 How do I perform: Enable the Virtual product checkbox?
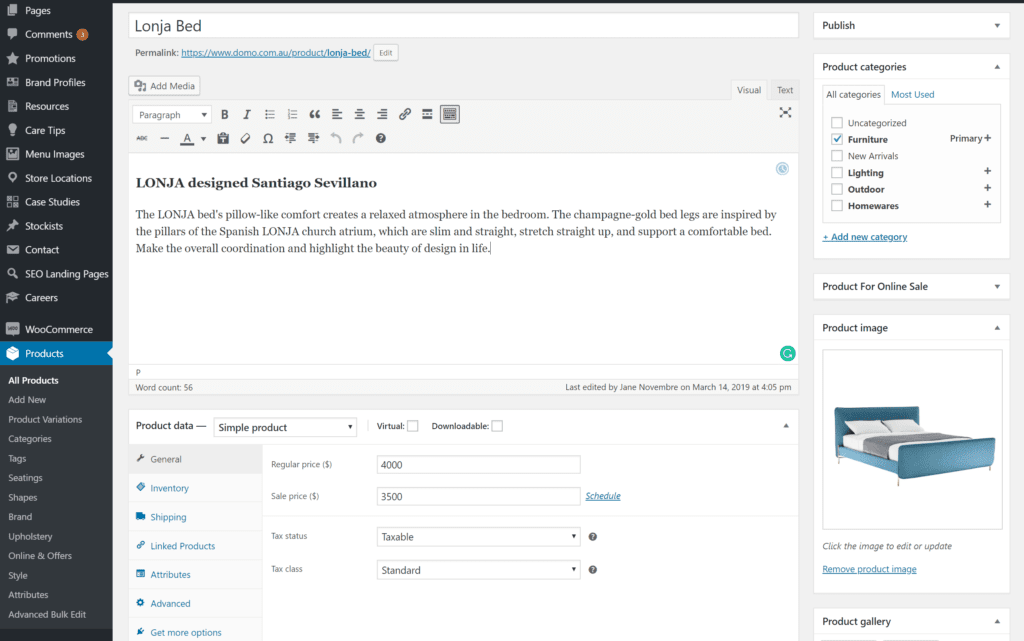(413, 426)
